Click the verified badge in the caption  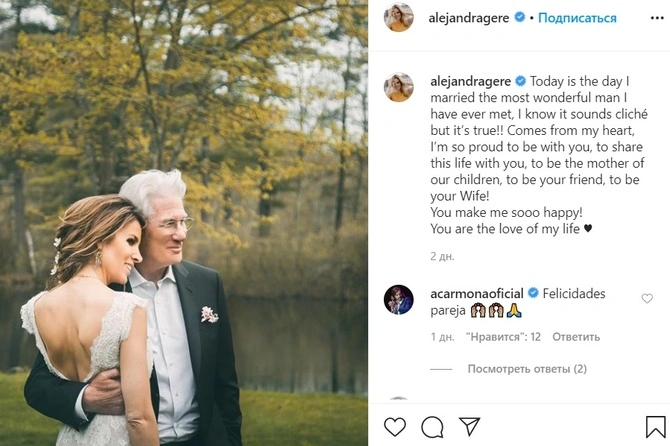pyautogui.click(x=520, y=81)
